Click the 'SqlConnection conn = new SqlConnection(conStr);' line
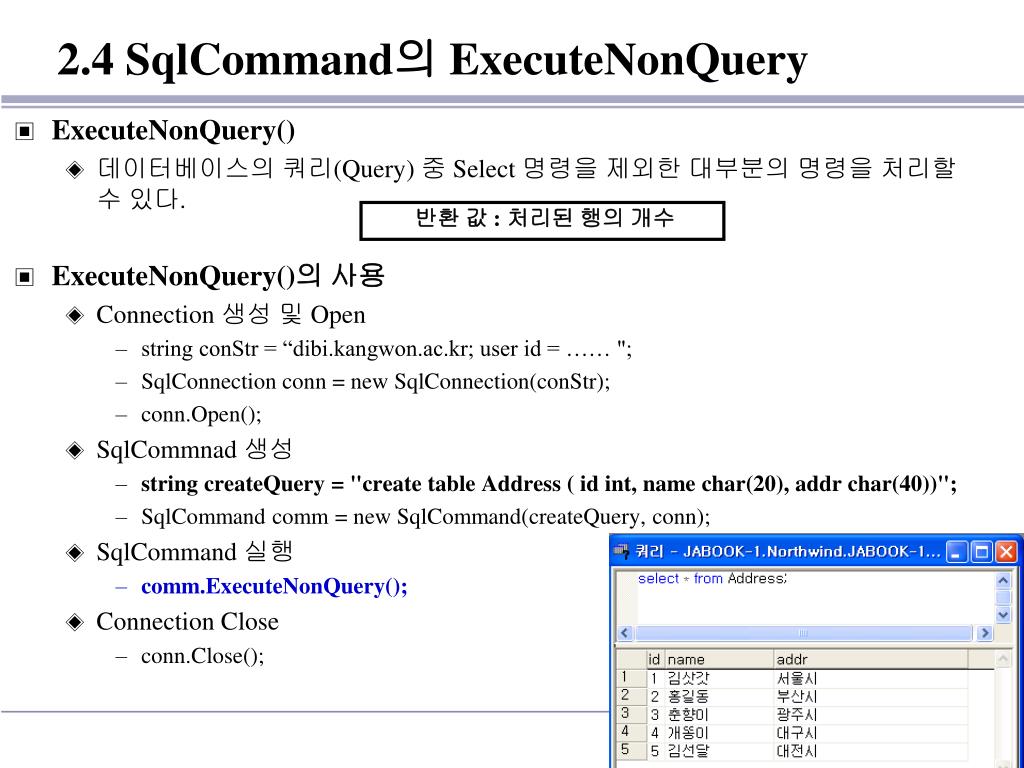 pos(376,381)
